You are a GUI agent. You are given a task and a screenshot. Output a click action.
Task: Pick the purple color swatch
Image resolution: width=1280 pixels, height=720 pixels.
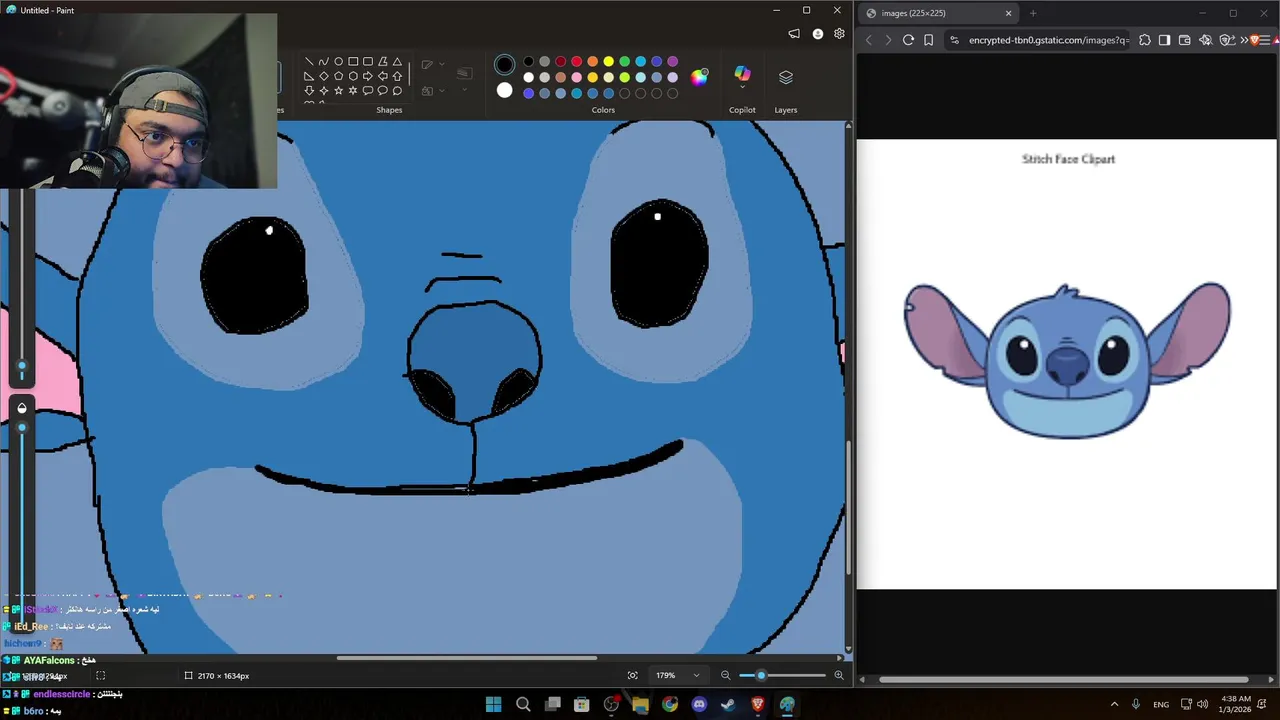[x=672, y=62]
